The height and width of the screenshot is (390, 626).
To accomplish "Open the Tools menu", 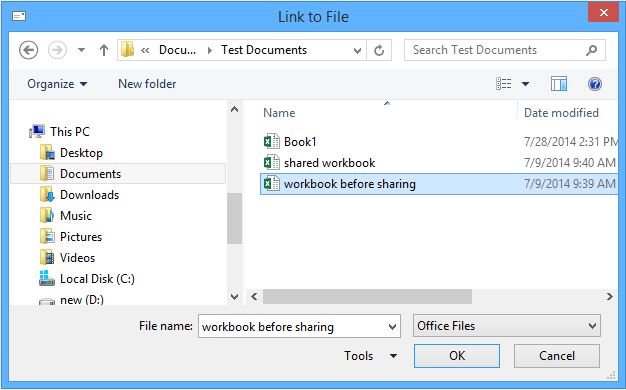I will (370, 356).
